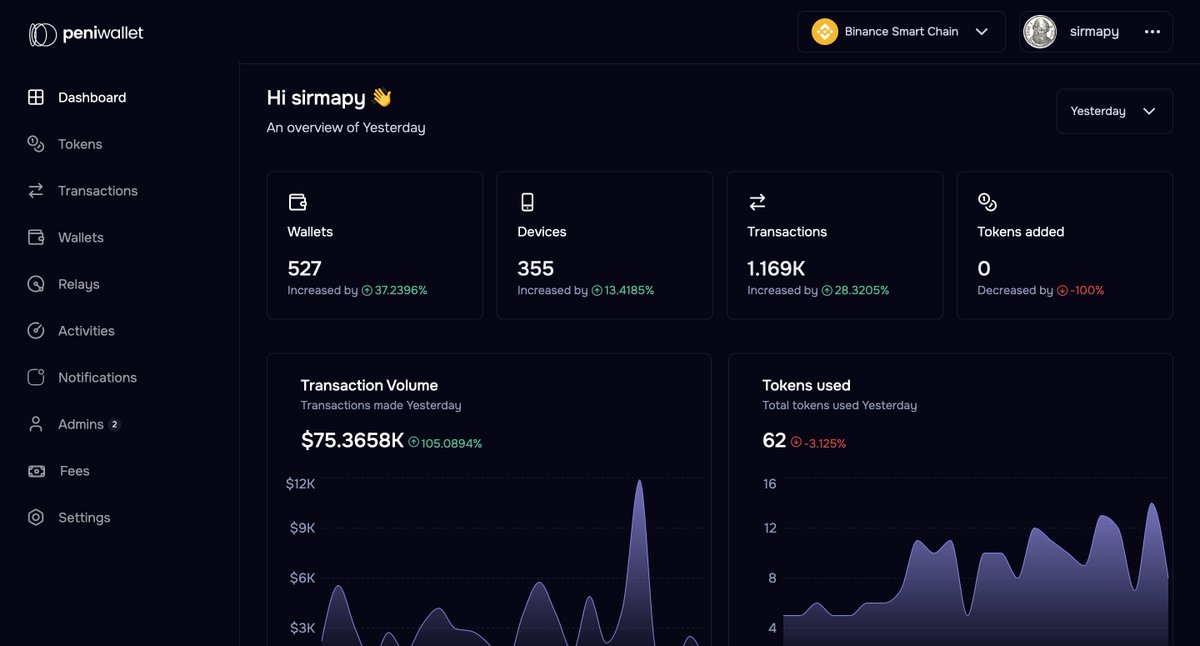This screenshot has width=1200, height=646.
Task: Click the Hi sirmapy greeting heading
Action: point(329,97)
